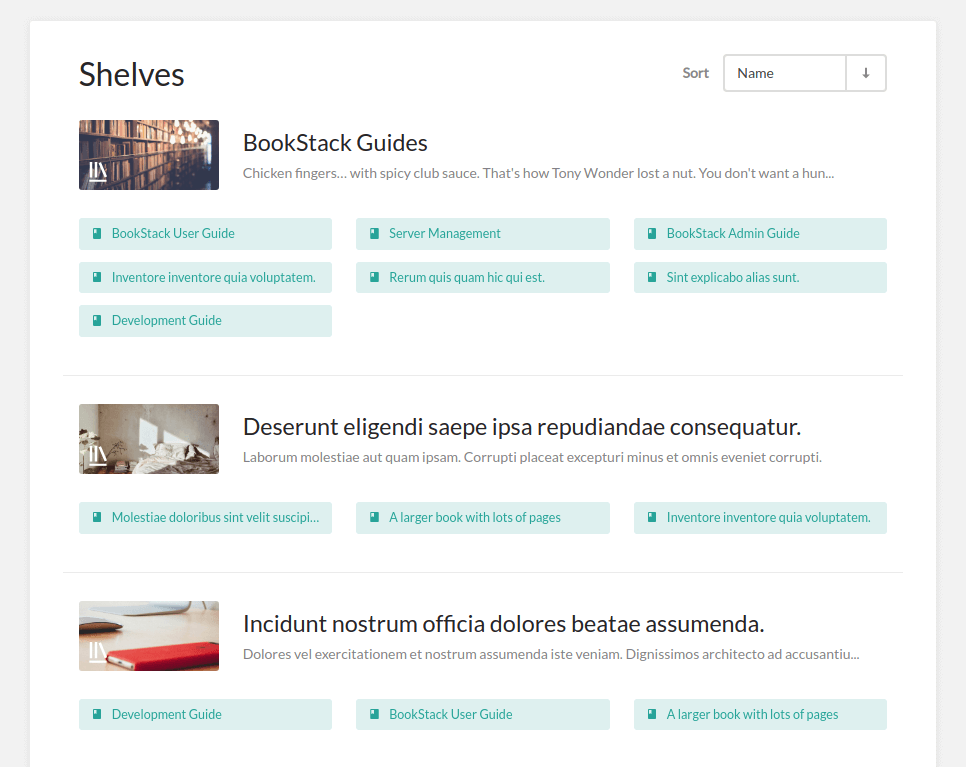Click the Shelves page heading
Viewport: 966px width, 767px height.
pyautogui.click(x=132, y=75)
